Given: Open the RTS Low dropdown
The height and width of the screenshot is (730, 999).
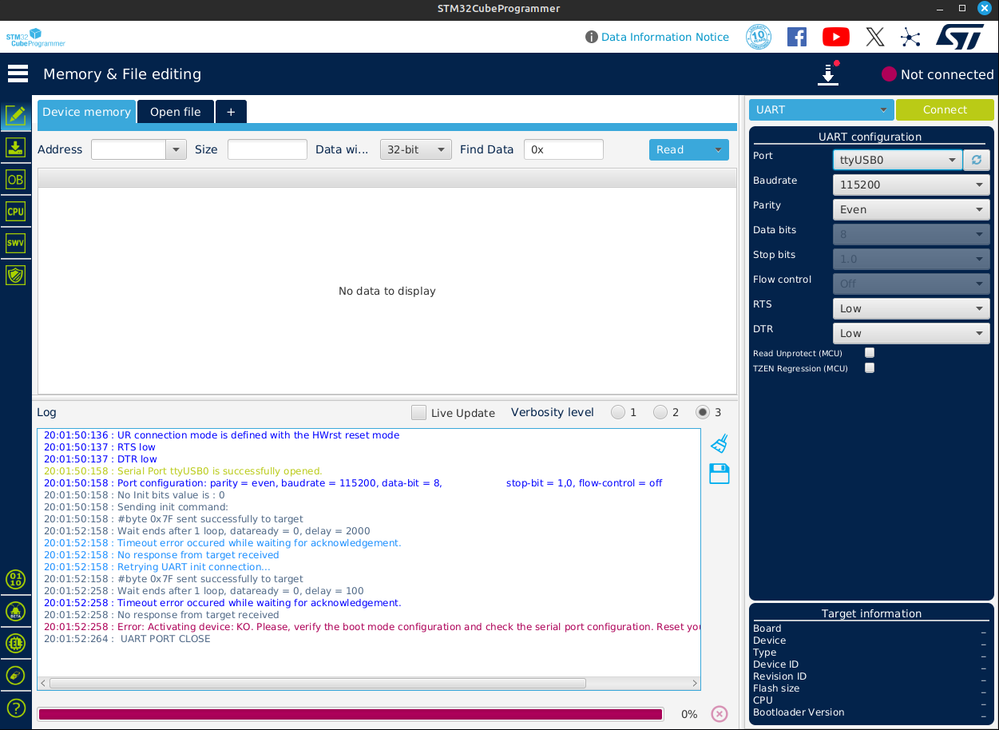Looking at the screenshot, I should [x=911, y=308].
